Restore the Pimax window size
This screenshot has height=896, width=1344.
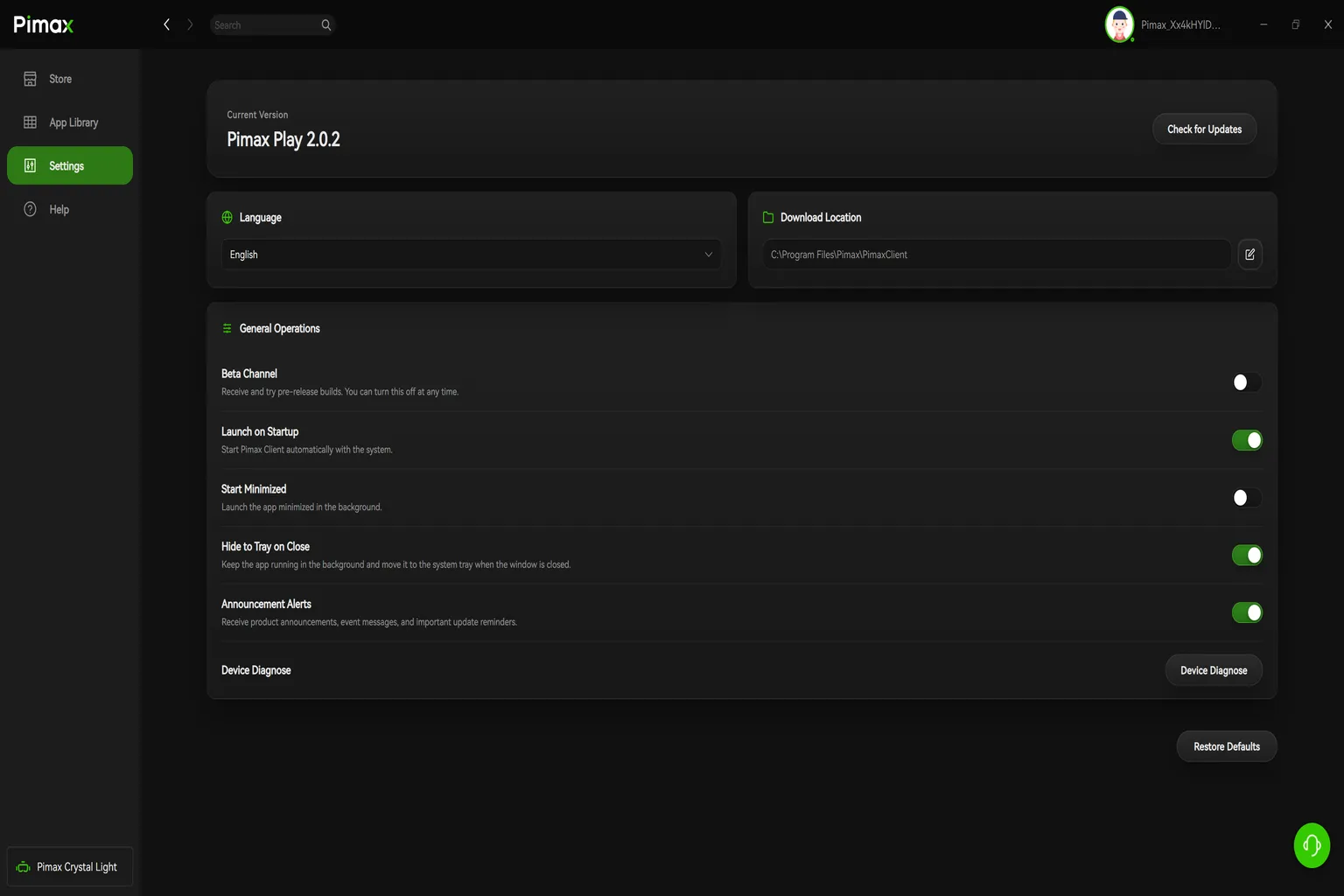coord(1296,24)
